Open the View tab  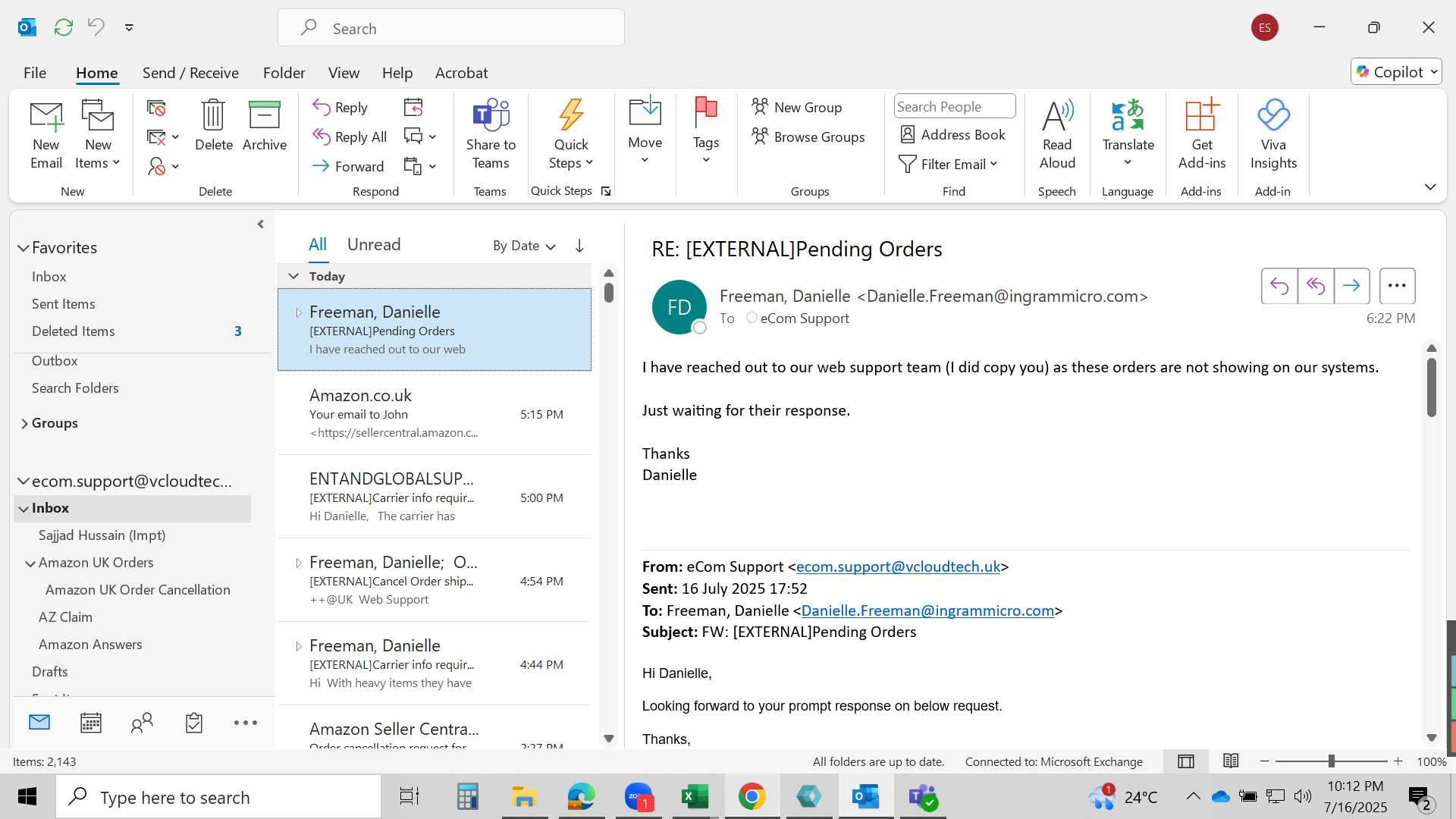click(x=344, y=73)
